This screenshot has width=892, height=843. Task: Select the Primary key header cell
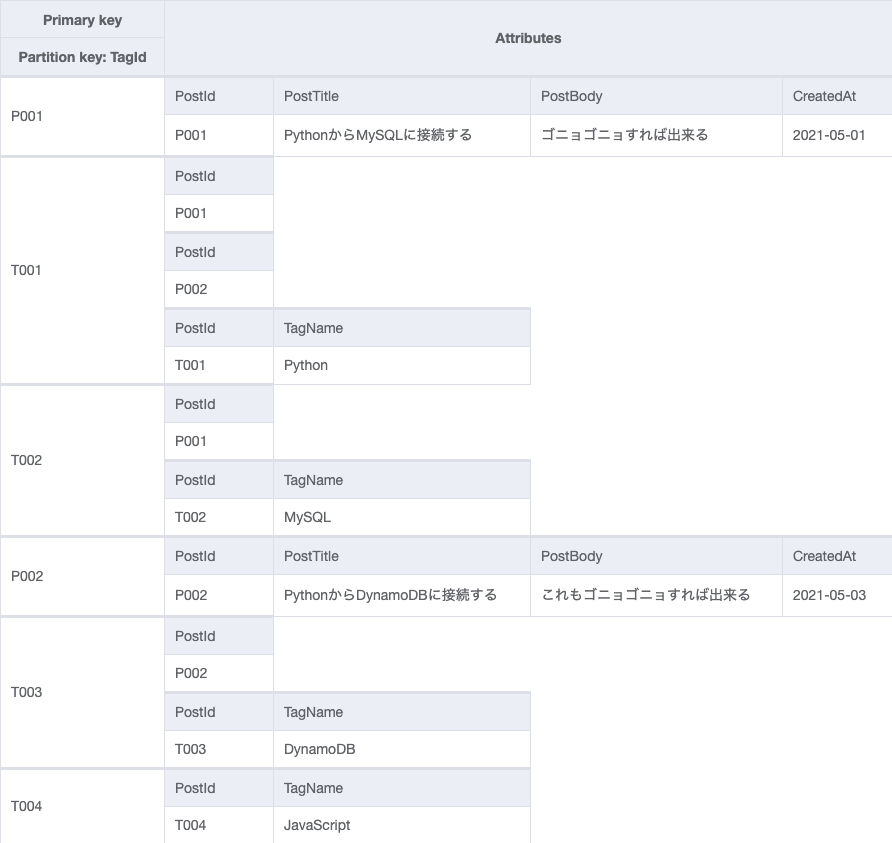(x=80, y=19)
